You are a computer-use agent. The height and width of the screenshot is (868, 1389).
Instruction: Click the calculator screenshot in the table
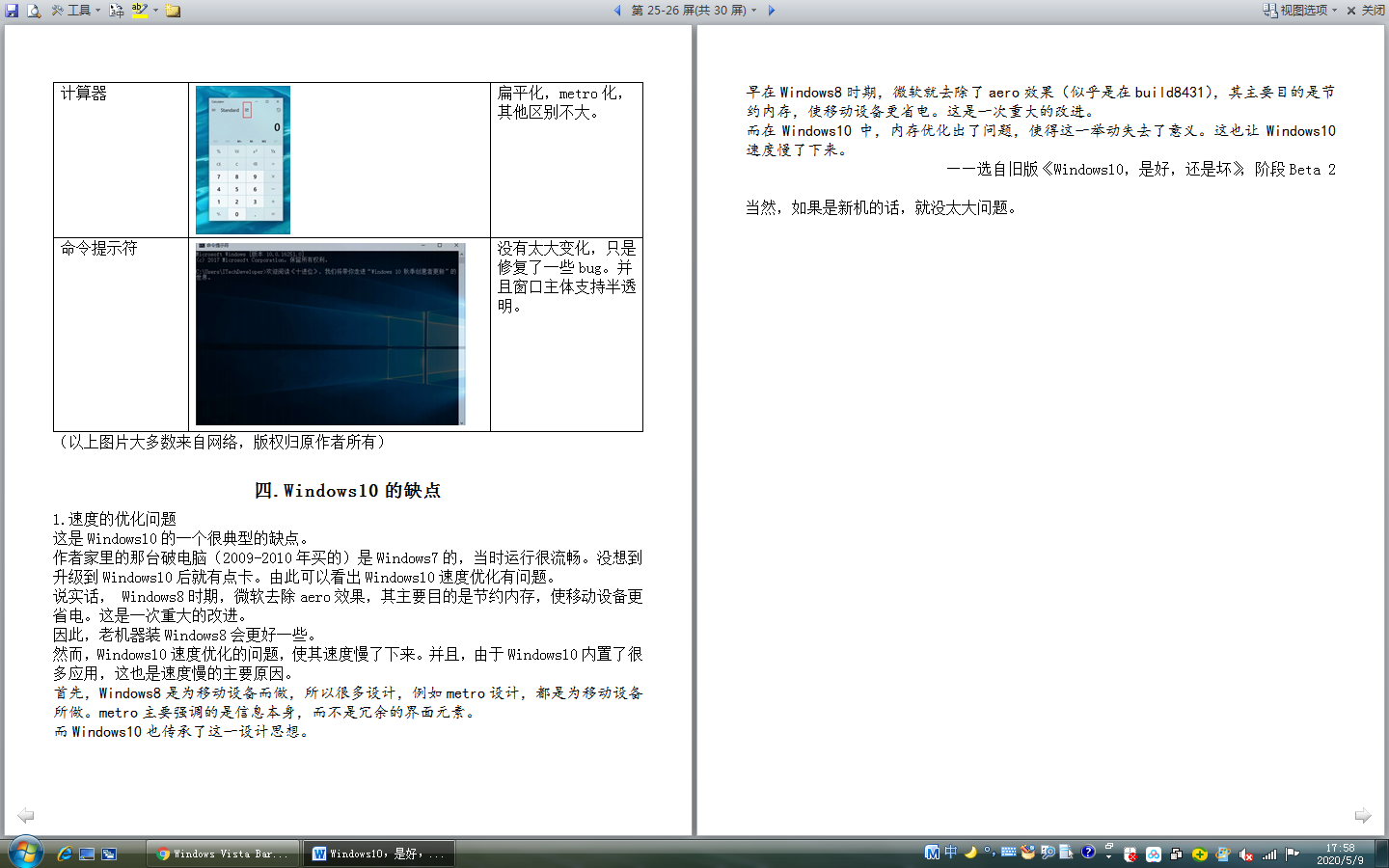(243, 160)
